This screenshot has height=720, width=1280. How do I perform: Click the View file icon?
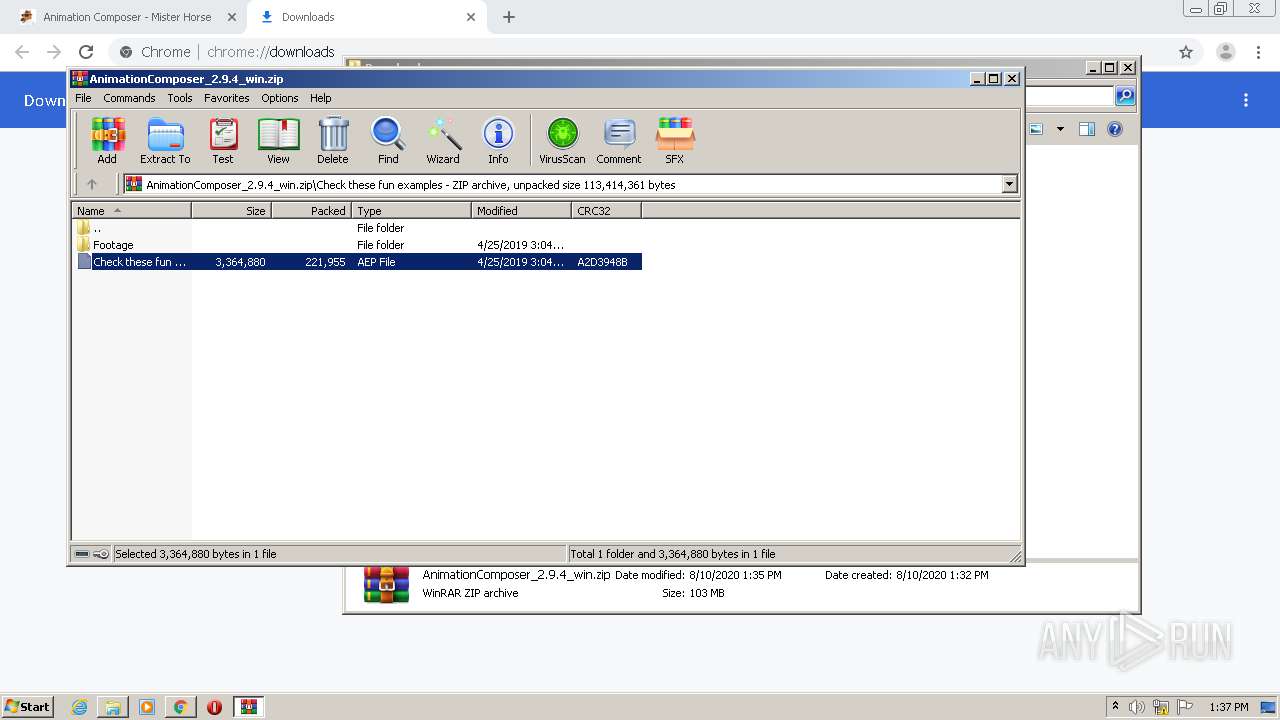pos(278,140)
